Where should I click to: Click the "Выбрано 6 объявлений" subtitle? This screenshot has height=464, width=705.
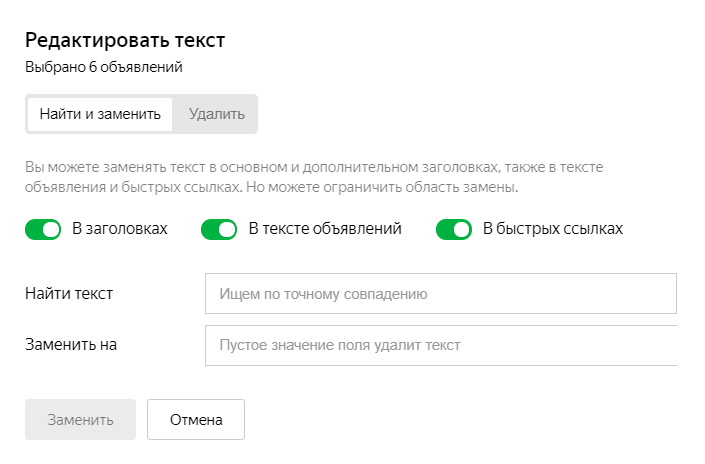click(103, 68)
